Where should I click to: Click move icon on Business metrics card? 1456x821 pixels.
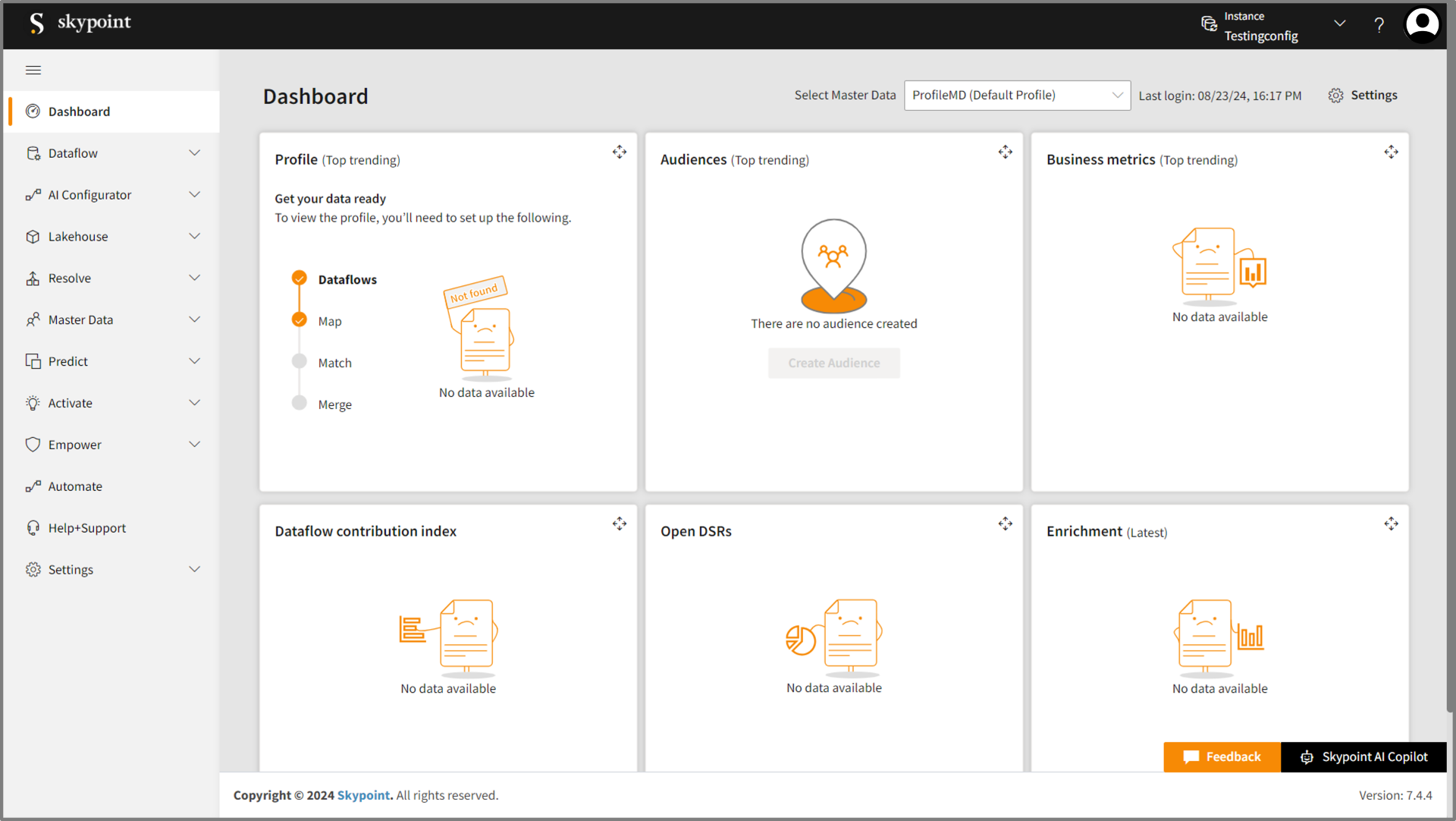tap(1391, 152)
